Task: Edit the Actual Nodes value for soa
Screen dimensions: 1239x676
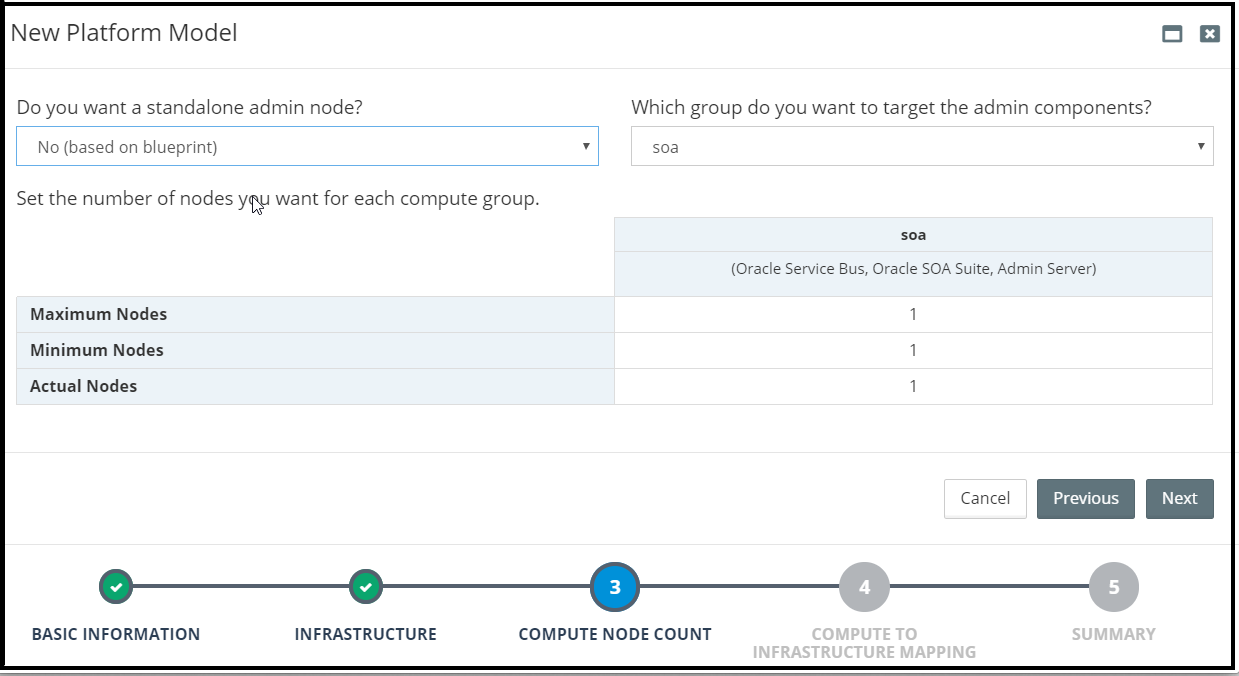Action: (x=913, y=386)
